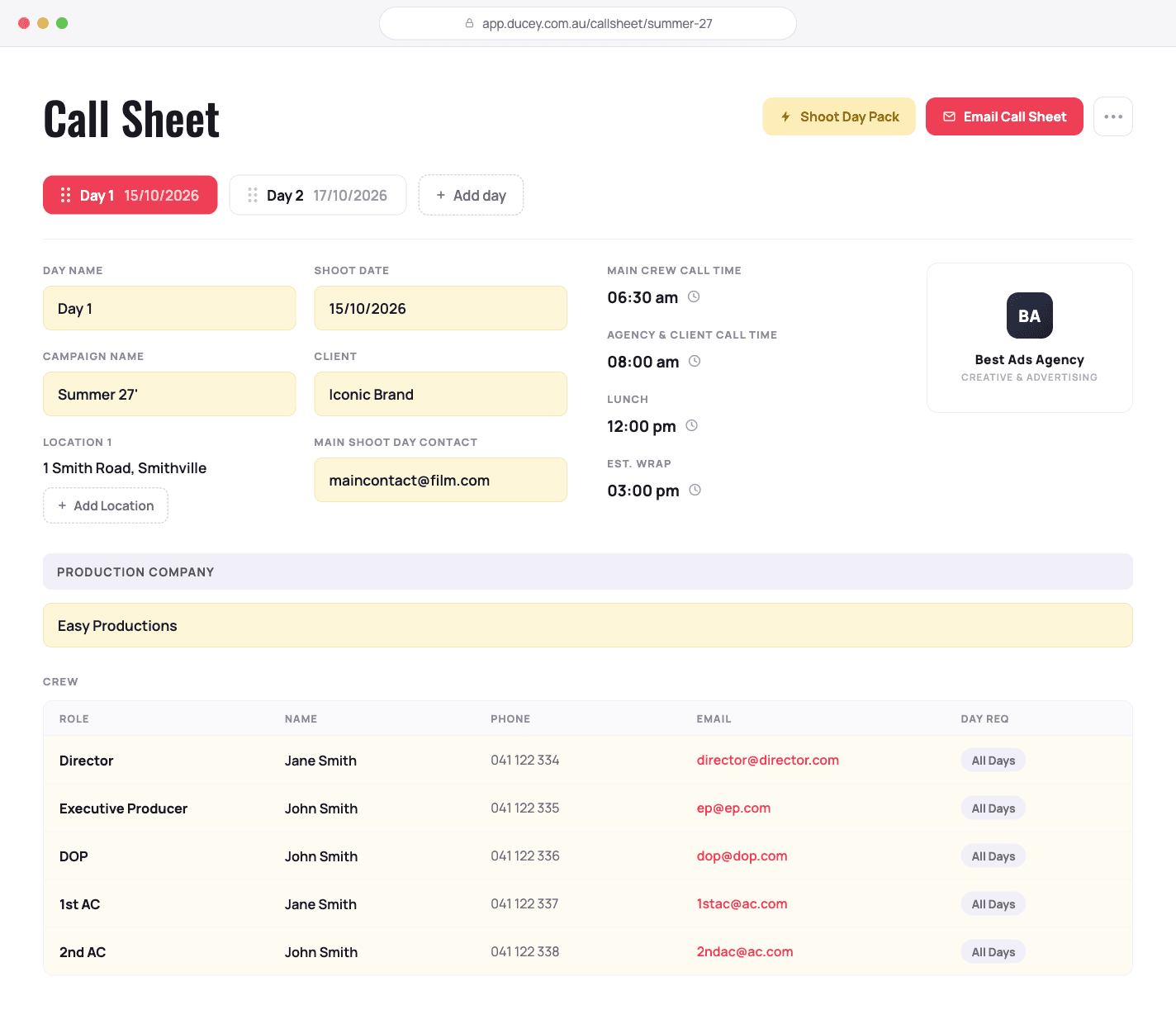Edit the Shoot Date field
This screenshot has width=1176, height=1024.
(x=441, y=308)
